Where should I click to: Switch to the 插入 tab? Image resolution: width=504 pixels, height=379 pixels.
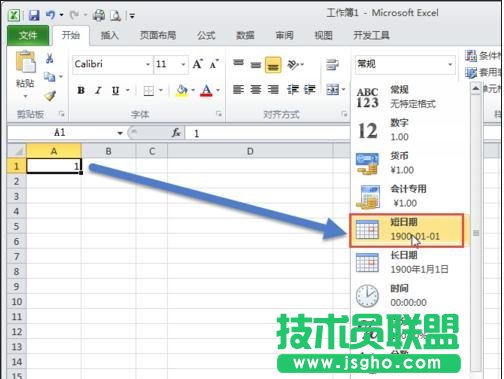(x=110, y=35)
